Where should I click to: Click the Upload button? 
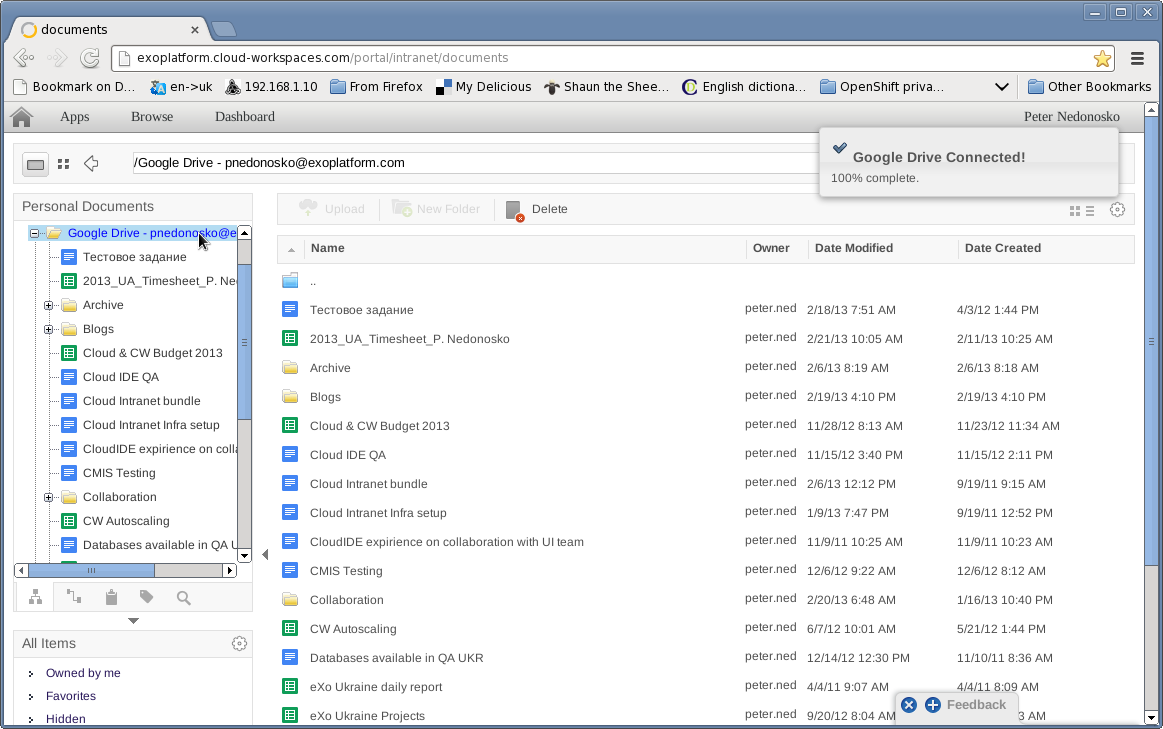click(x=332, y=209)
